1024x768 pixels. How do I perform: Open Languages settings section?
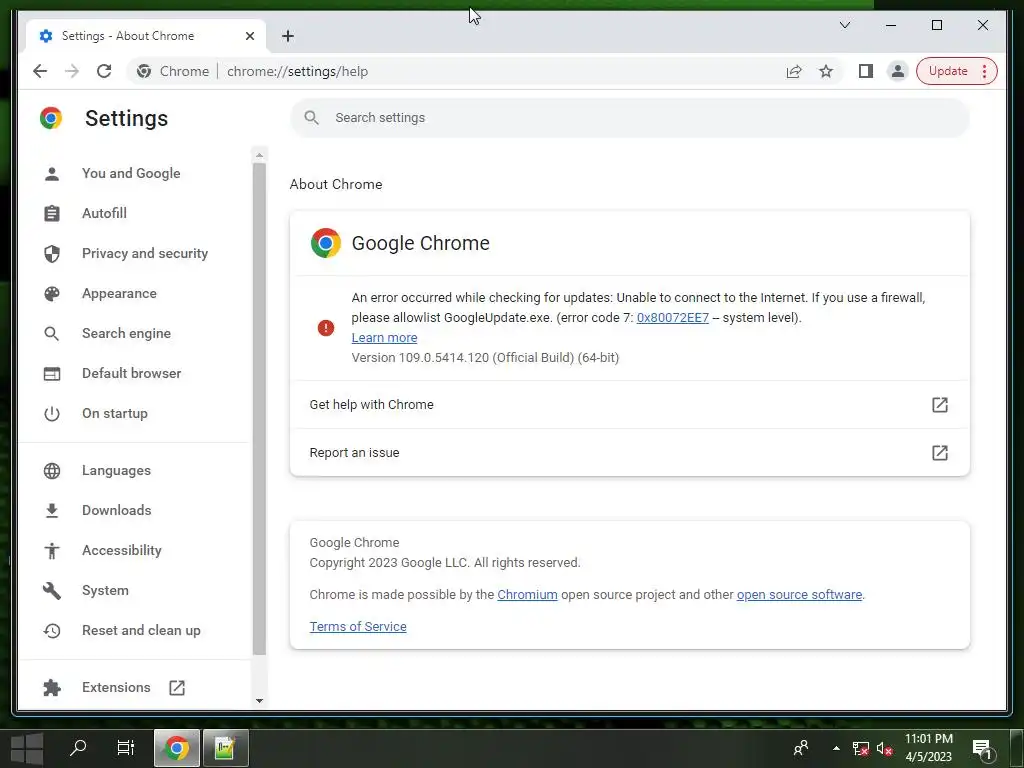pyautogui.click(x=116, y=470)
